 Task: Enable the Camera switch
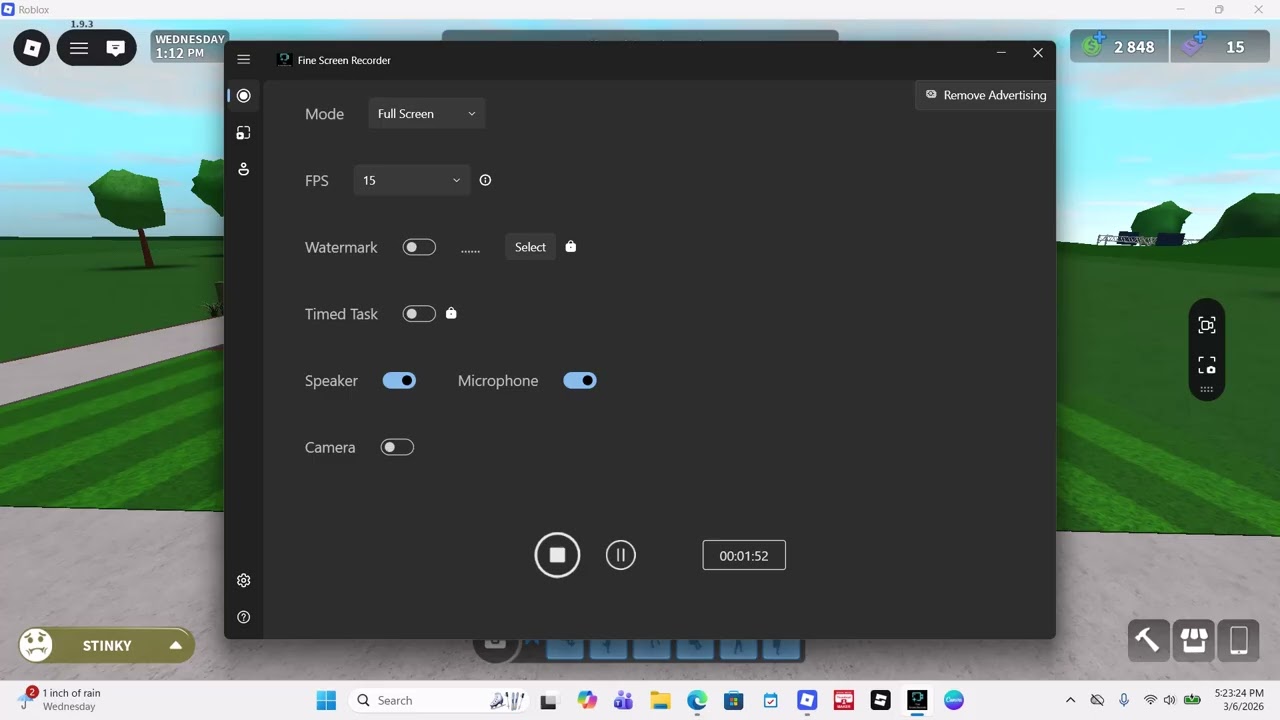tap(397, 447)
